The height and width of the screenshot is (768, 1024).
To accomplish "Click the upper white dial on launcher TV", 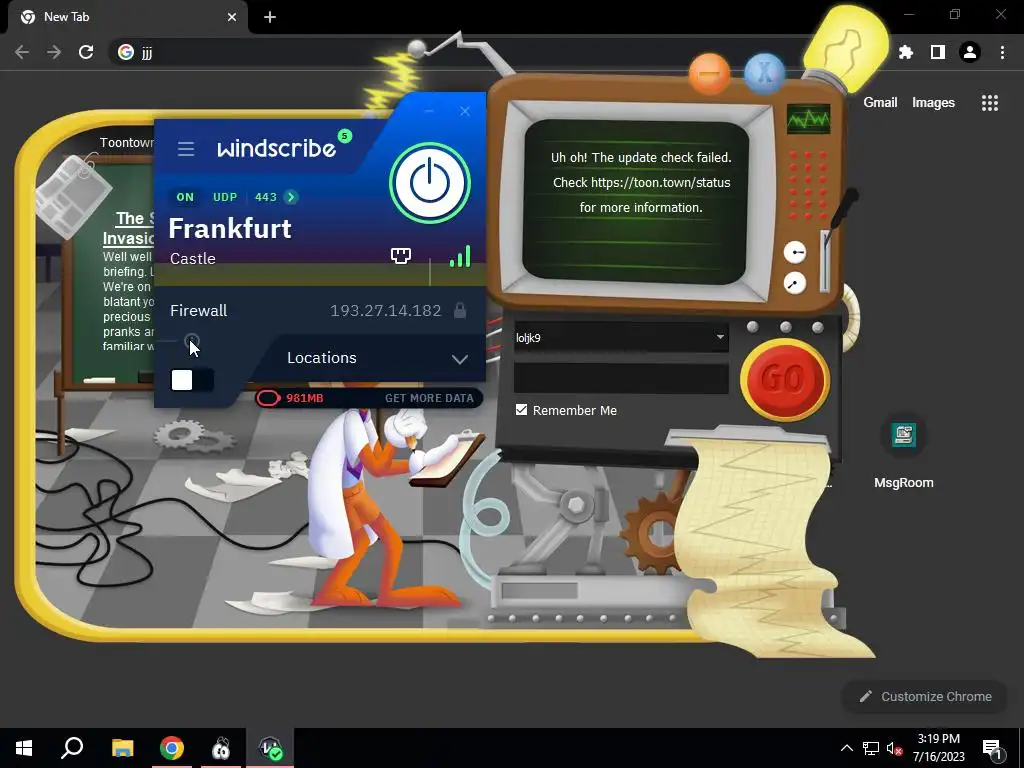I will click(x=795, y=252).
